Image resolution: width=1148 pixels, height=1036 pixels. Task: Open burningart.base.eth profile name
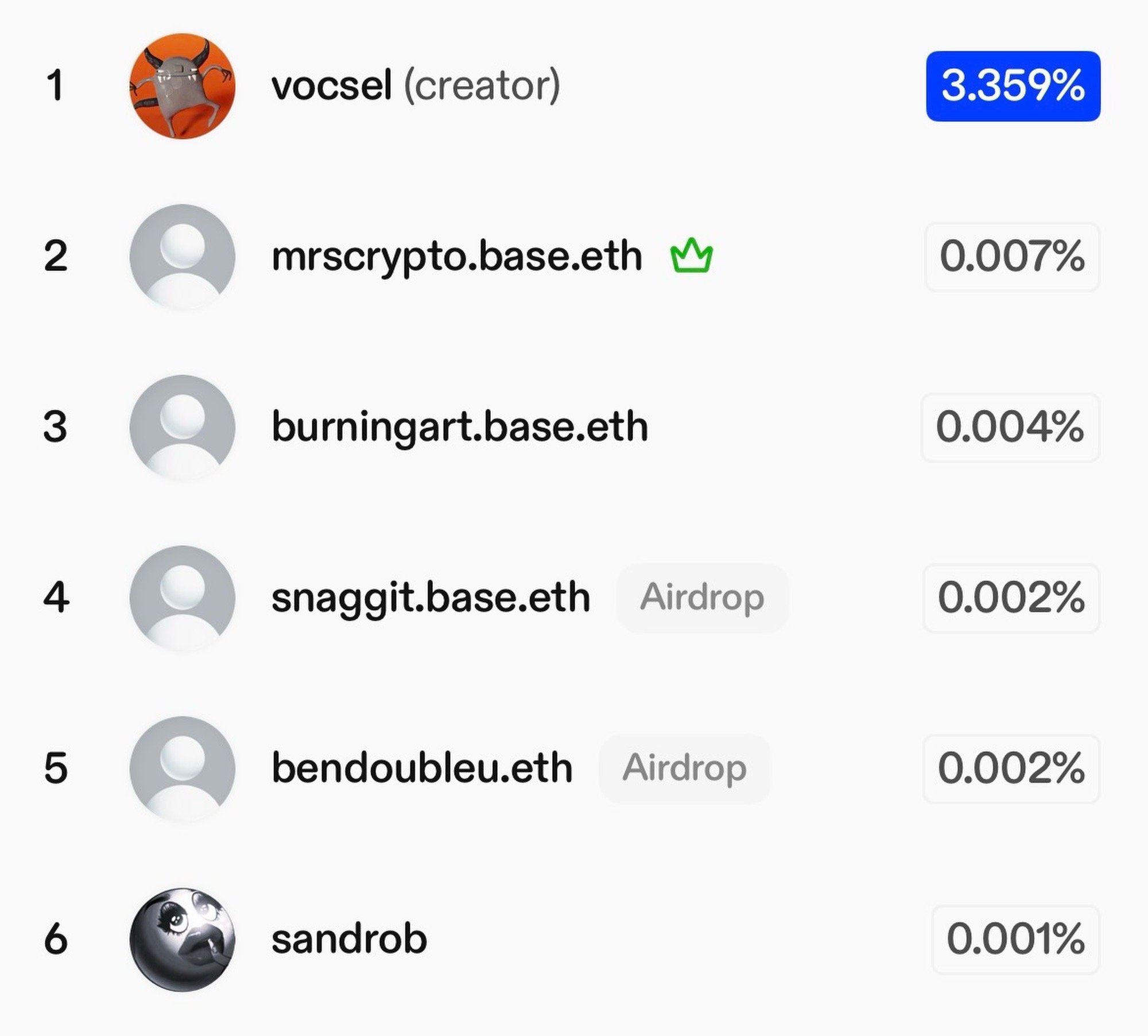pyautogui.click(x=460, y=428)
